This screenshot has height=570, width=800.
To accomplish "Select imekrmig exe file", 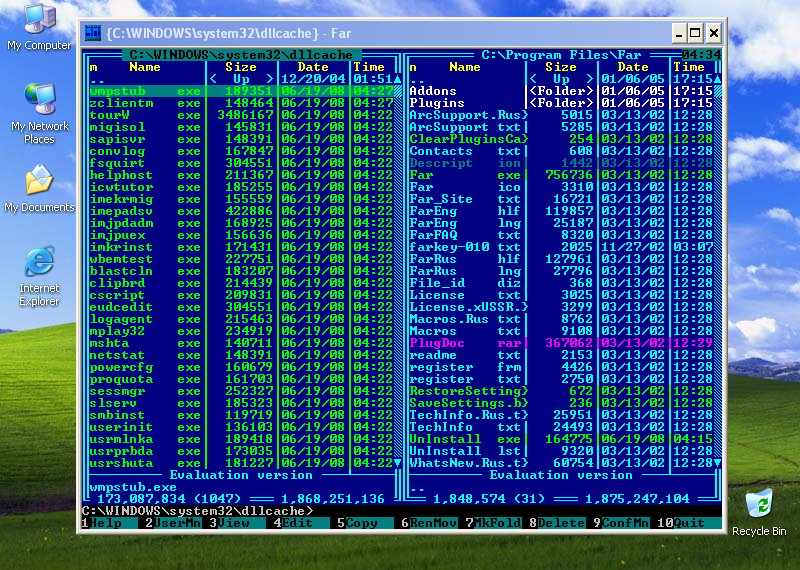I will [241, 199].
